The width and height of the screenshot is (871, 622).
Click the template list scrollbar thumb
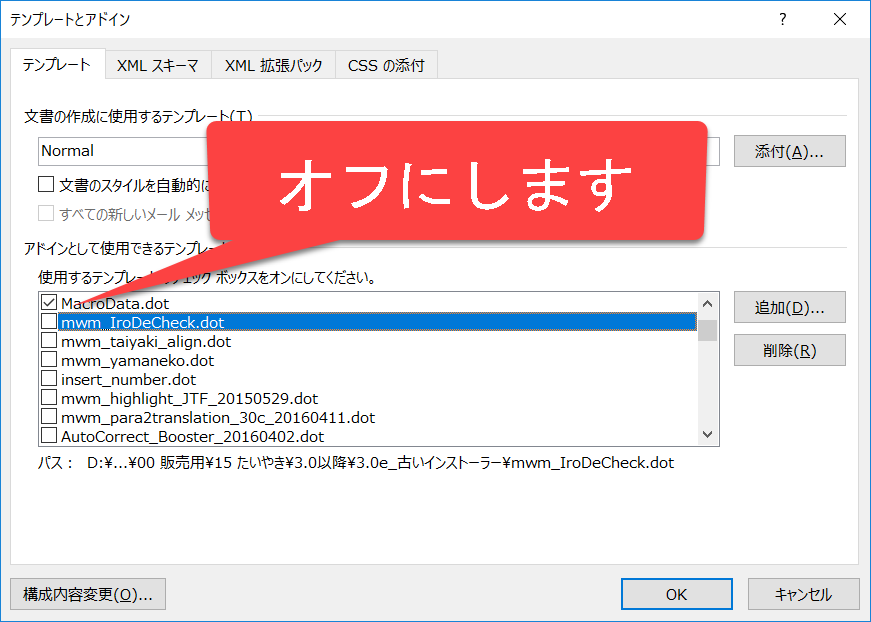(707, 331)
